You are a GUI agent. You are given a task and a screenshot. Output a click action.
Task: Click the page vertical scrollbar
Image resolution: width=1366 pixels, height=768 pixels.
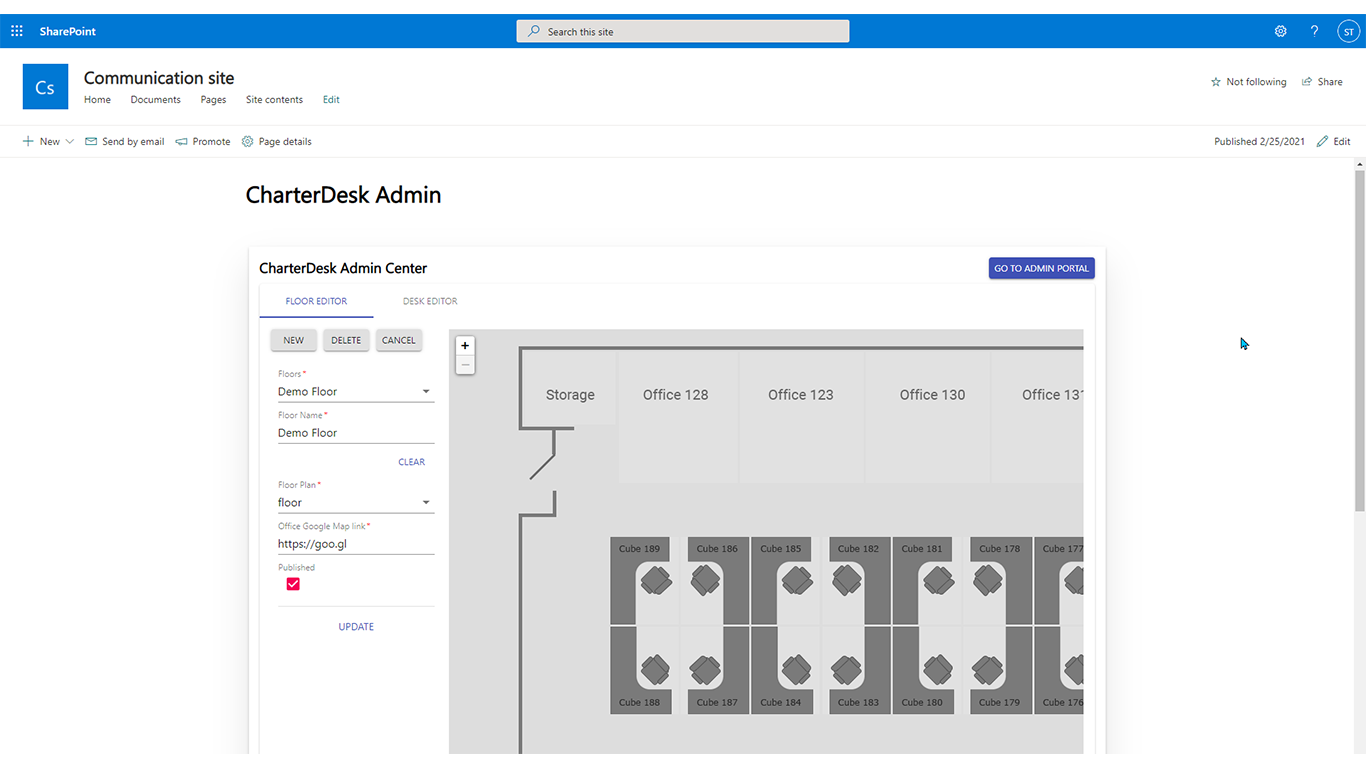tap(1359, 340)
